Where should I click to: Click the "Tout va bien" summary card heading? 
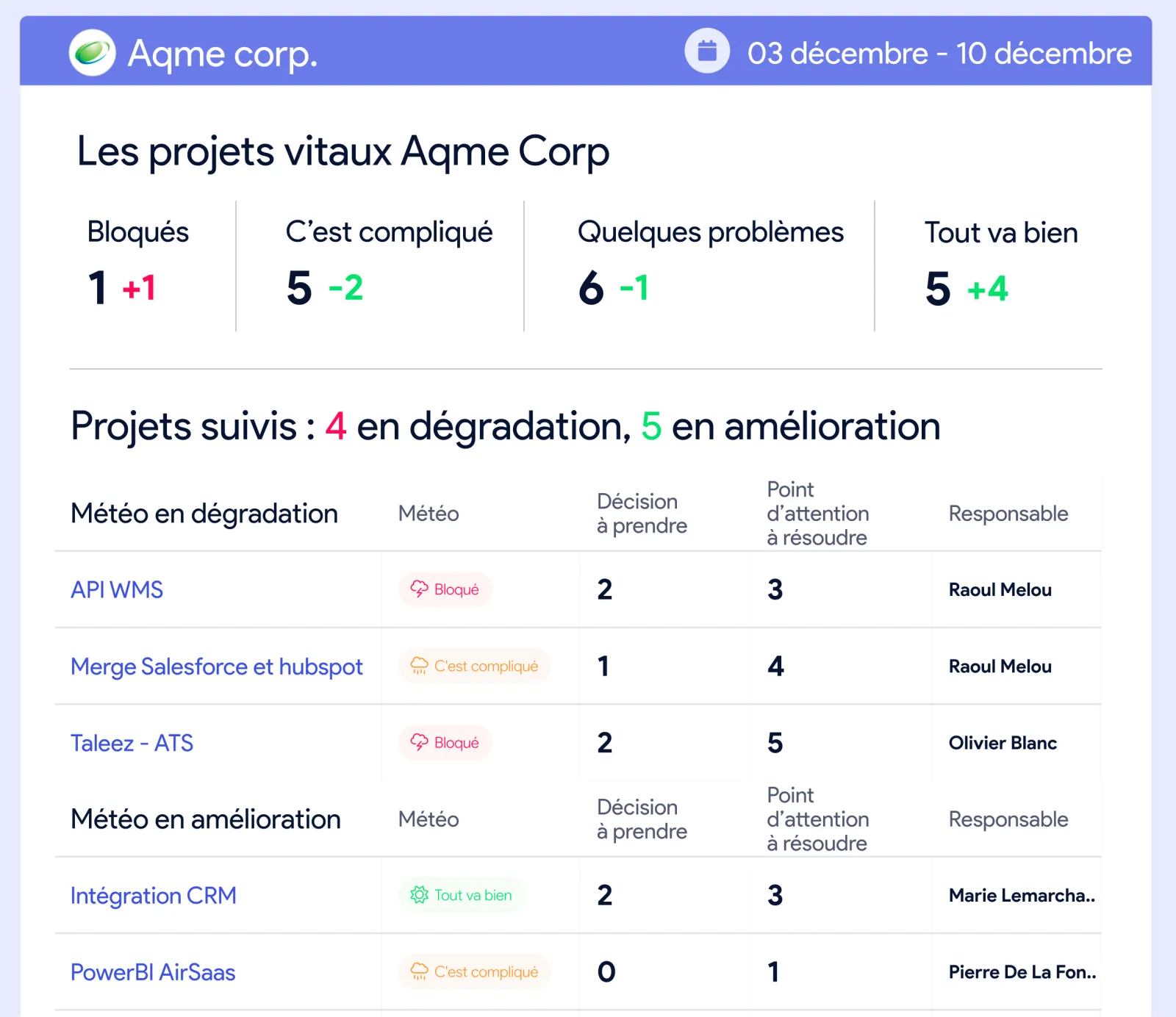pos(1001,233)
